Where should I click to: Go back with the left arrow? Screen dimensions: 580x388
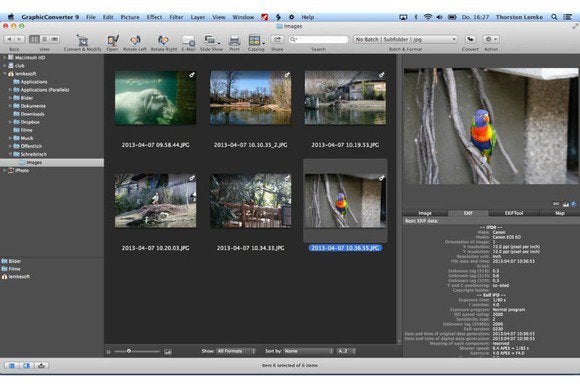pos(10,39)
